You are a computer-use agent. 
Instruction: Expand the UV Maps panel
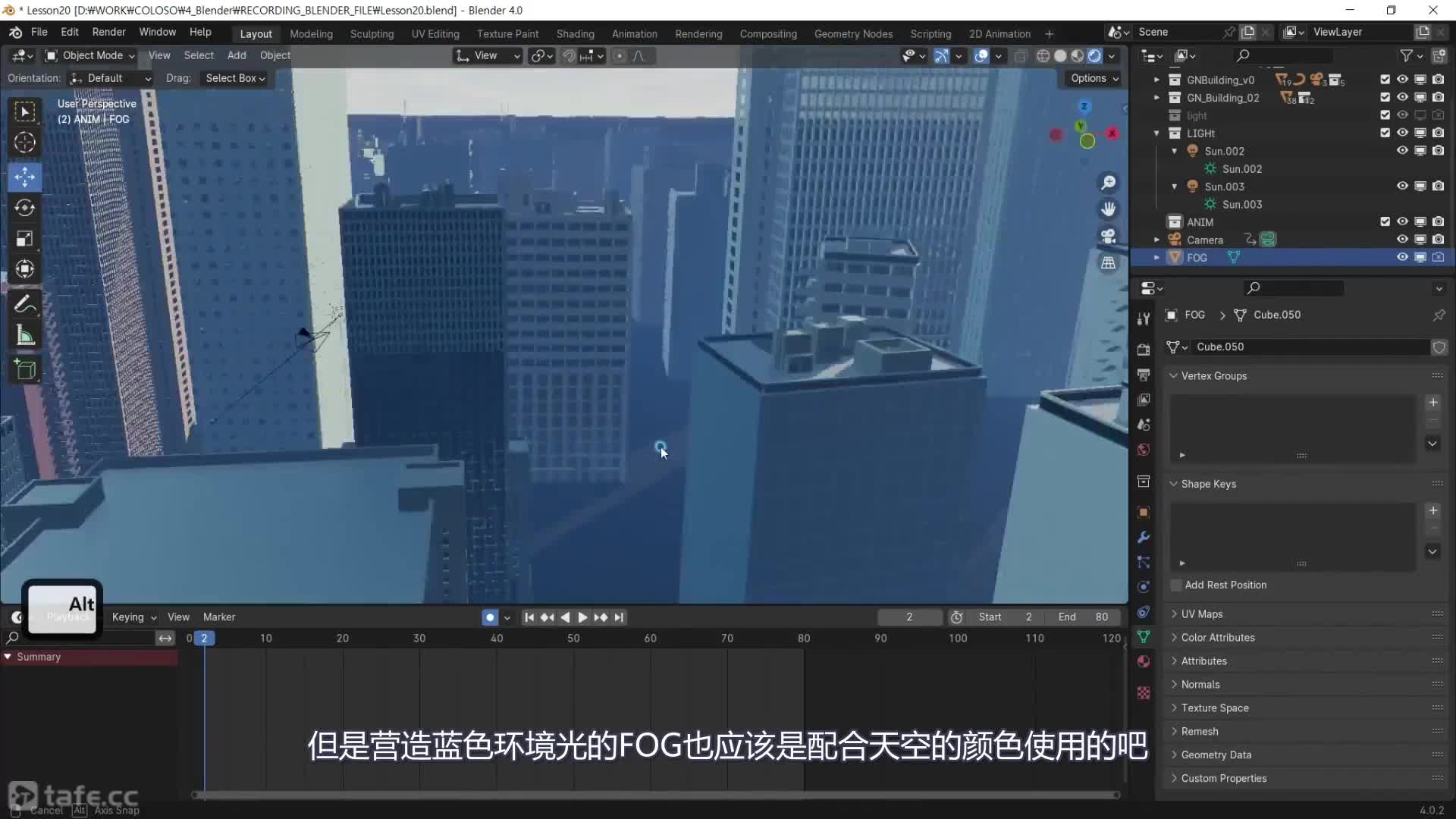[1201, 613]
